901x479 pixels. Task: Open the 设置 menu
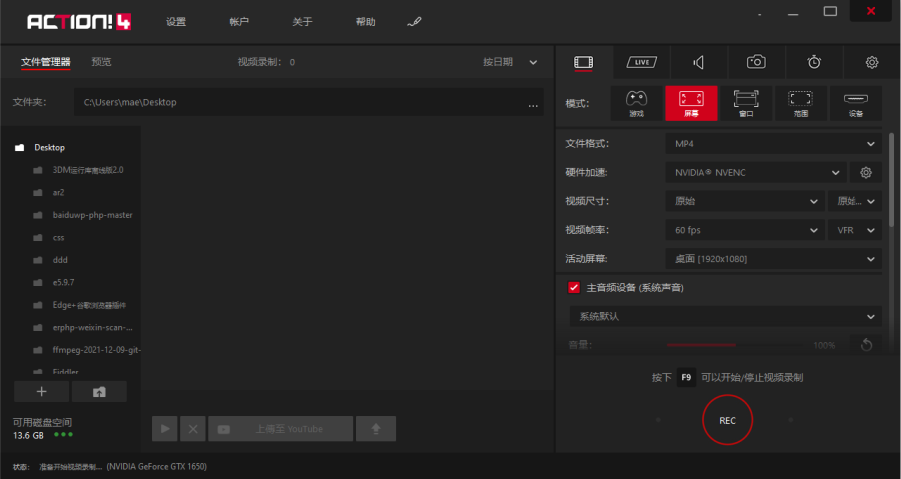click(176, 22)
